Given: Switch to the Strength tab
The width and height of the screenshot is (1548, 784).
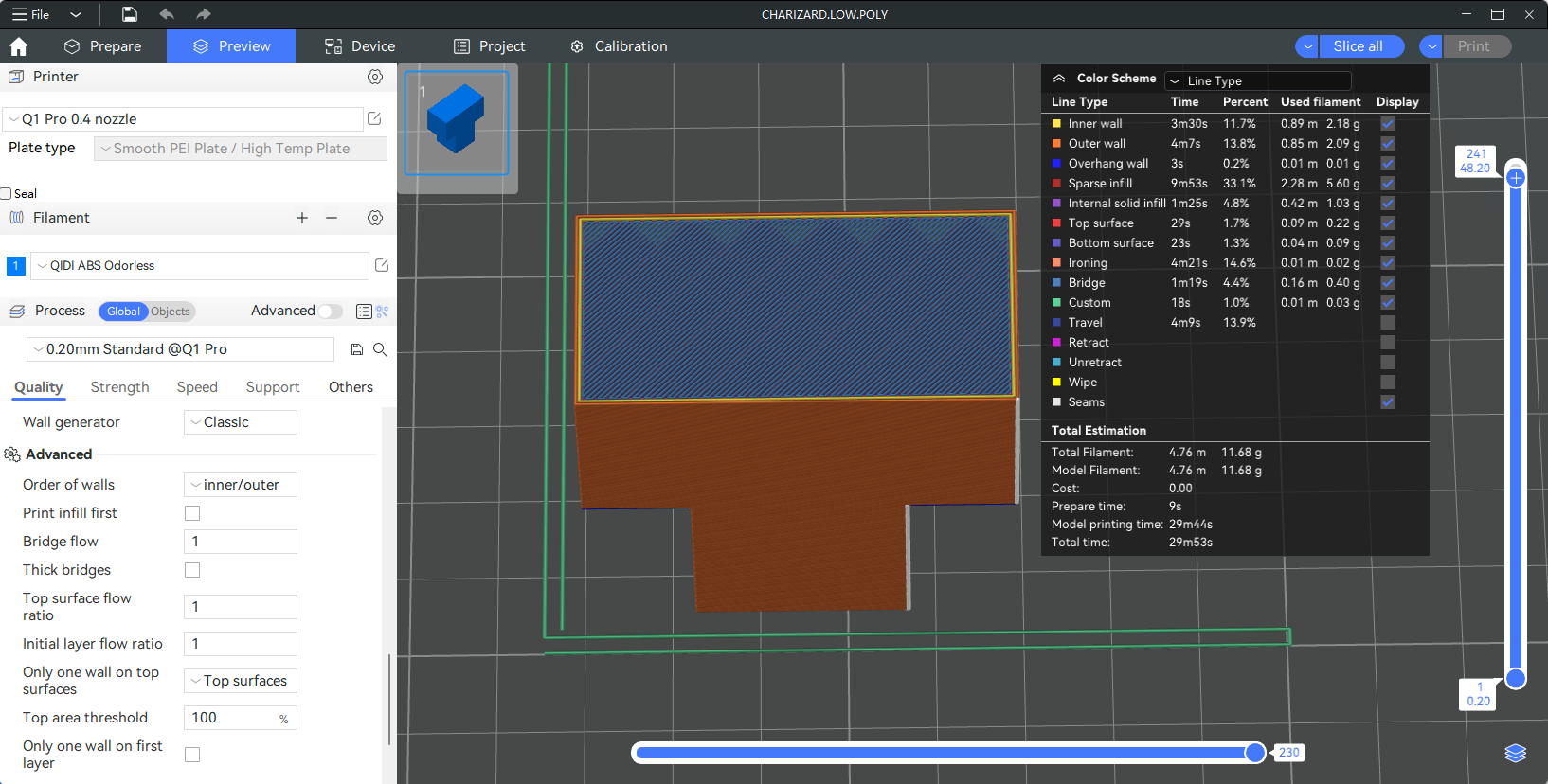Looking at the screenshot, I should point(119,387).
